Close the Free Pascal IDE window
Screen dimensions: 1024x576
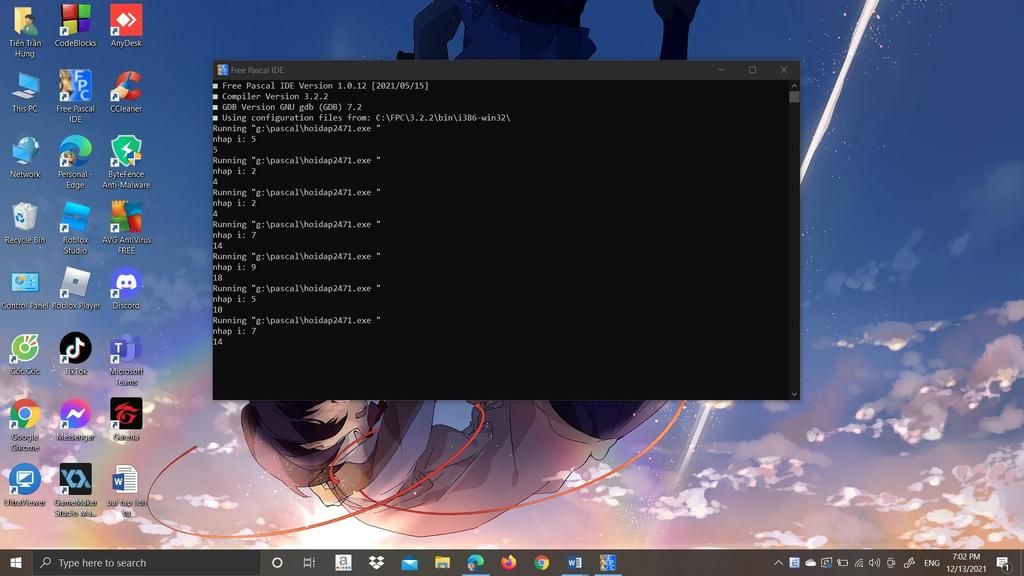click(784, 70)
